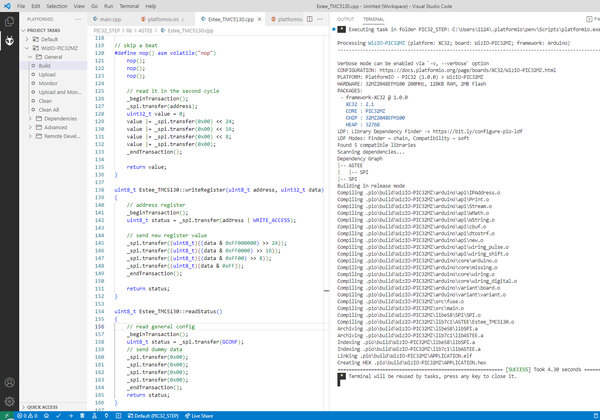Select the PlatformIO alien icon
Image resolution: width=600 pixels, height=420 pixels.
click(x=9, y=41)
